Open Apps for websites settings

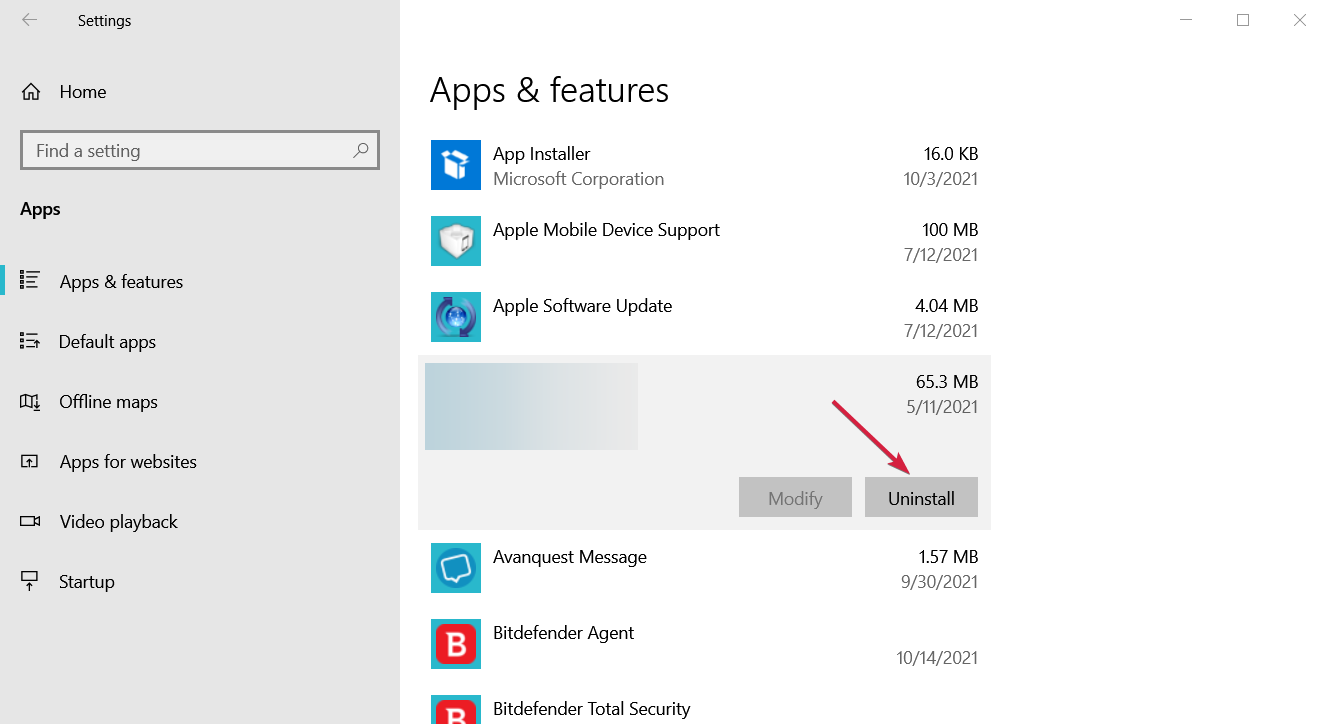(127, 461)
